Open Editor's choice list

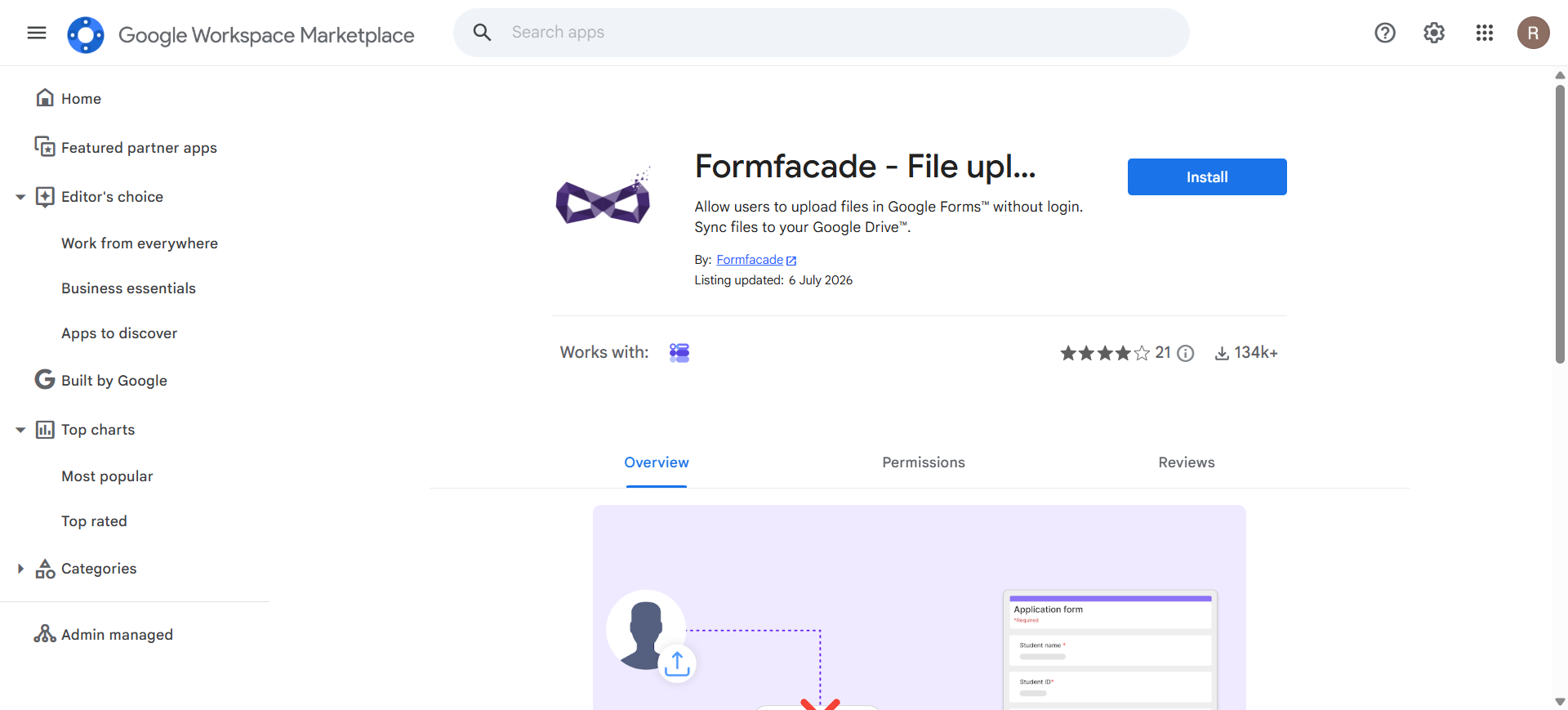pyautogui.click(x=112, y=197)
